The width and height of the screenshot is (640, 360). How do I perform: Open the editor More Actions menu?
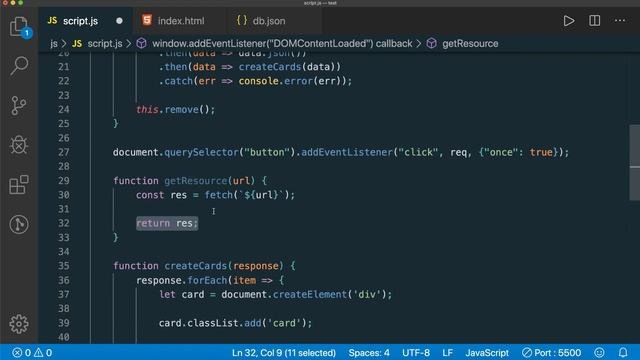pyautogui.click(x=620, y=20)
